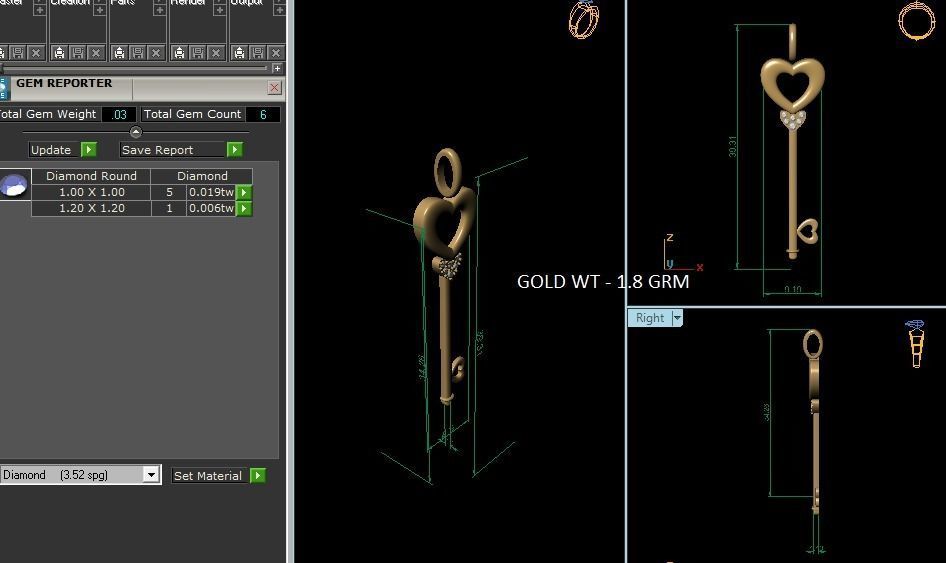
Task: Click the load icon in the Creation panel
Action: (59, 53)
